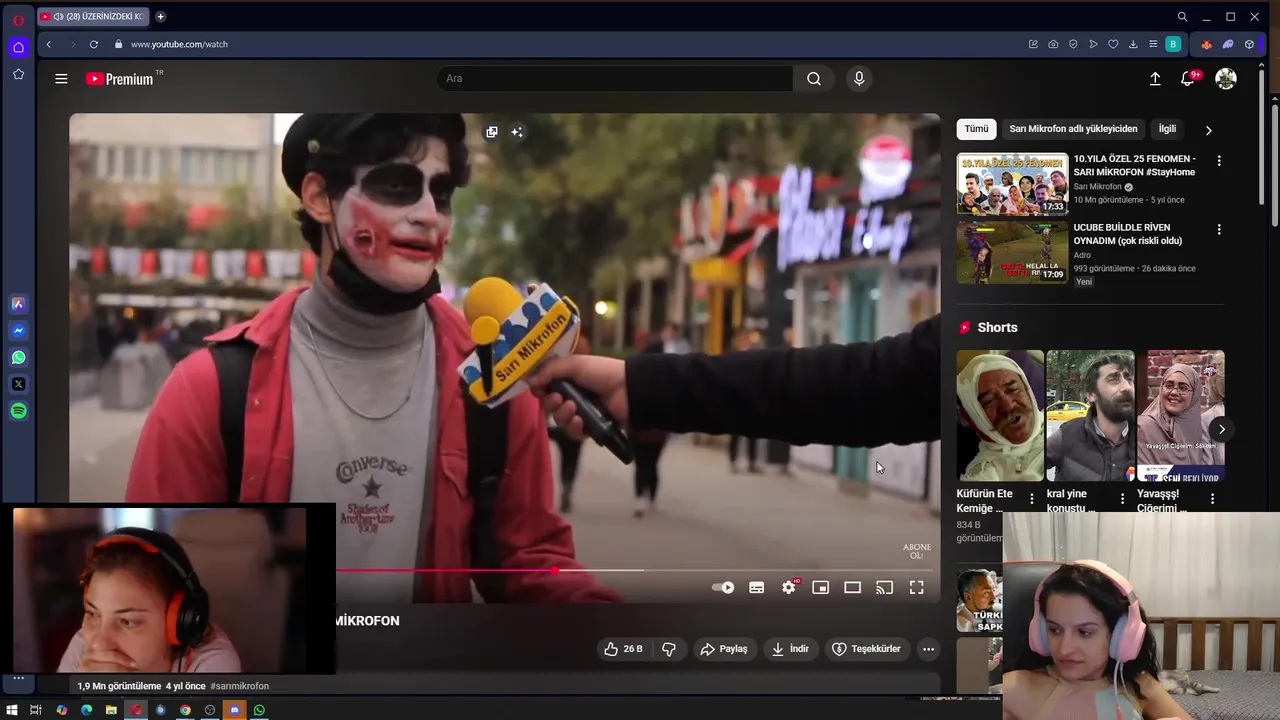Click the search magnifier button
The height and width of the screenshot is (720, 1280).
814,79
